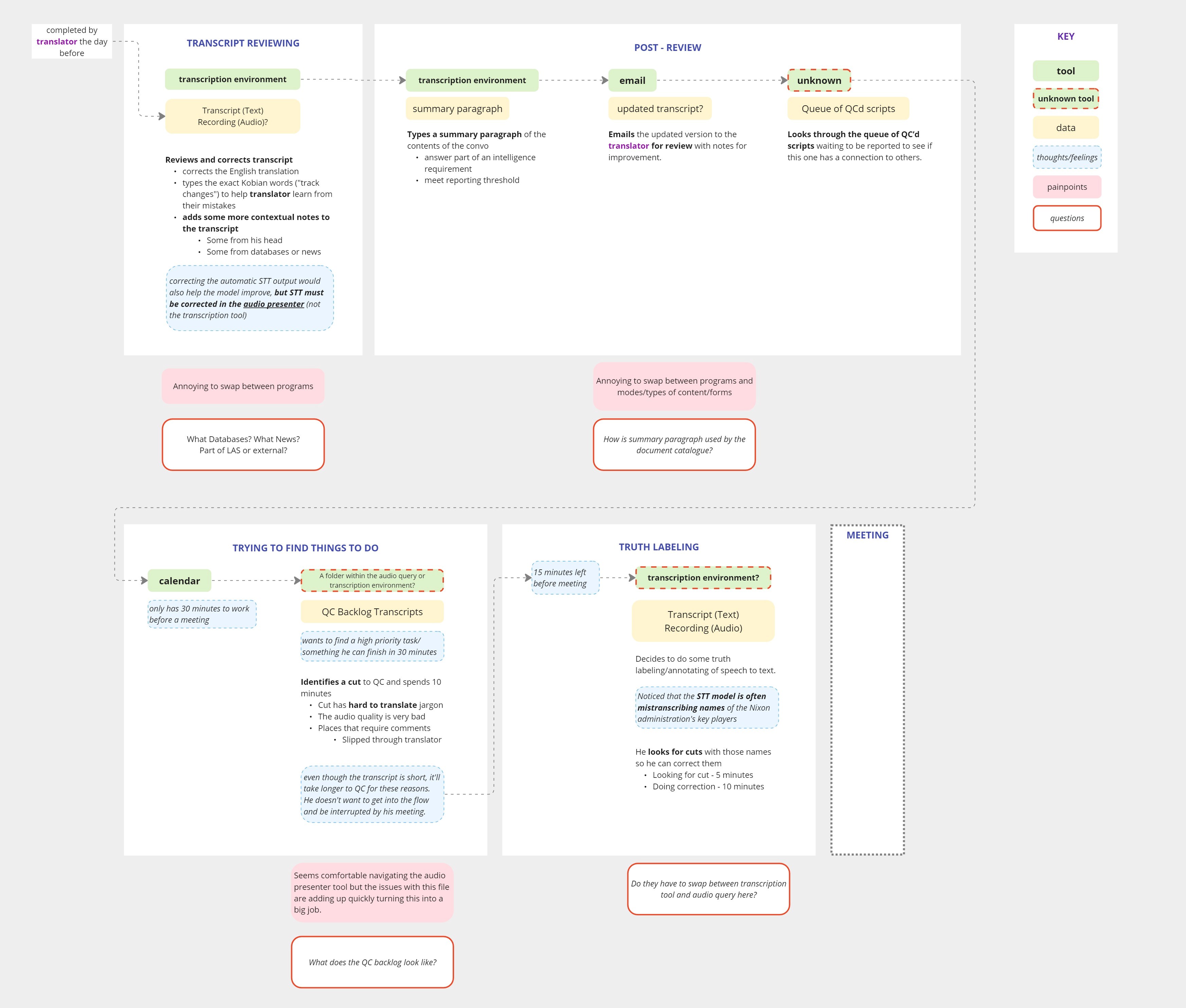Select the 'TRUTH LABELING' section heading
Viewport: 1186px width, 1008px height.
pos(659,547)
